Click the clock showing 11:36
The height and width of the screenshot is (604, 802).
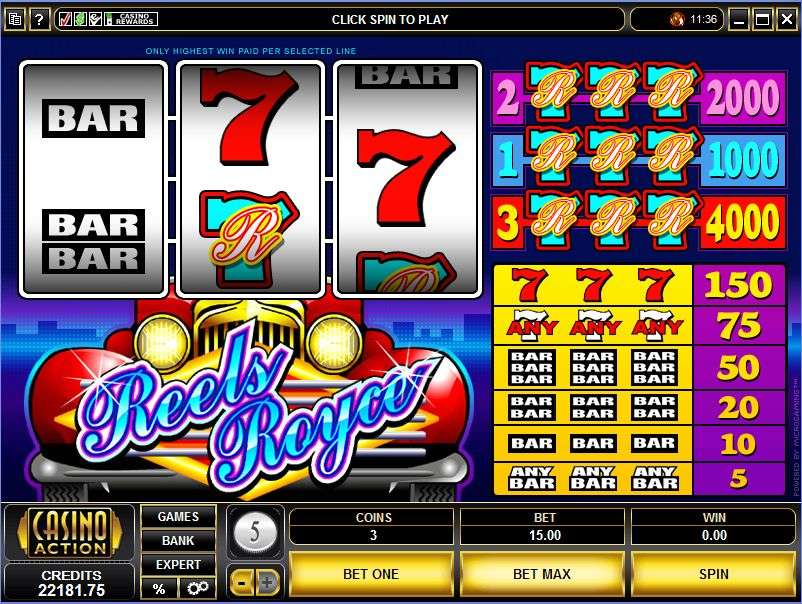pyautogui.click(x=703, y=19)
